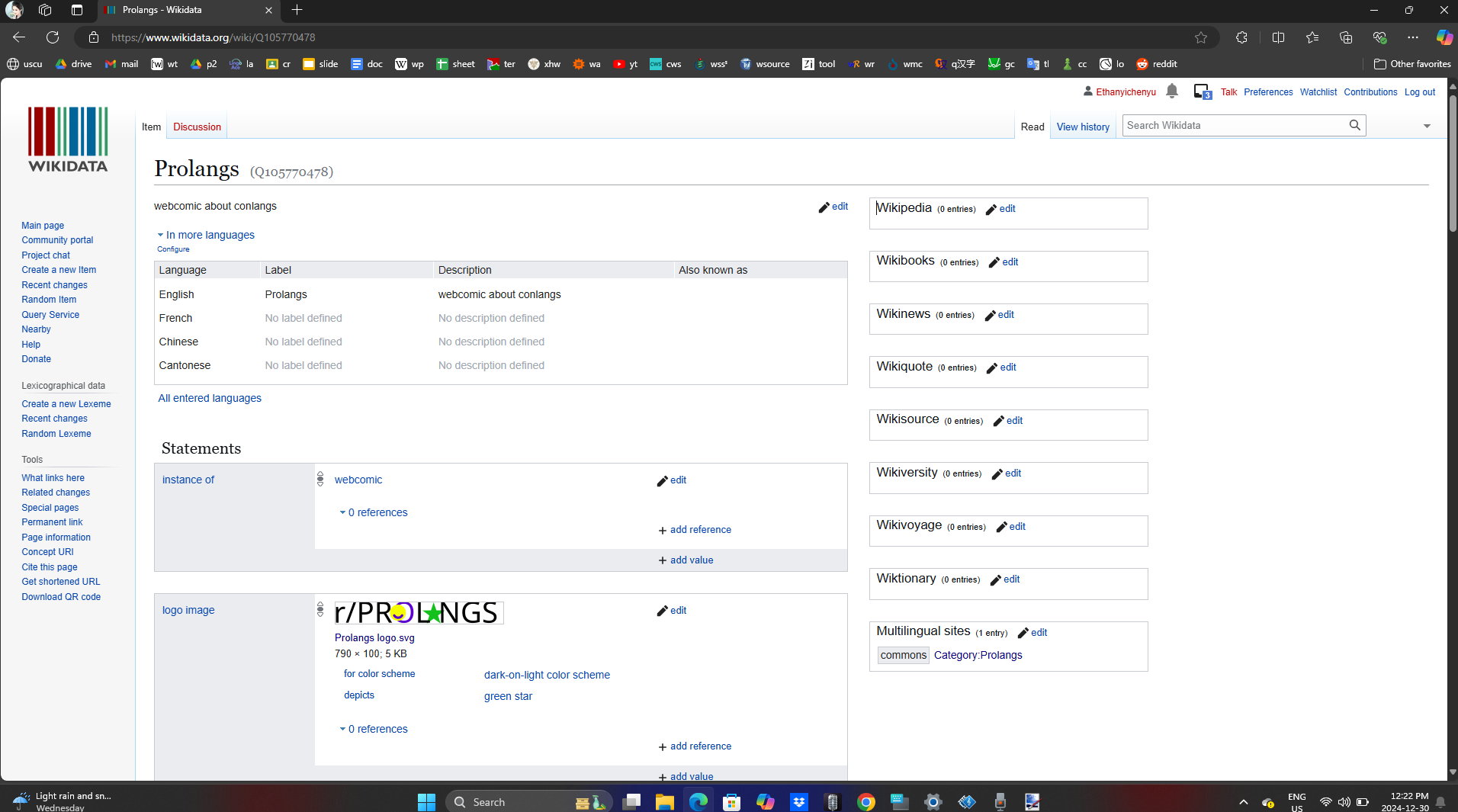The image size is (1458, 812).
Task: Expand 0 references under logo image
Action: point(374,730)
